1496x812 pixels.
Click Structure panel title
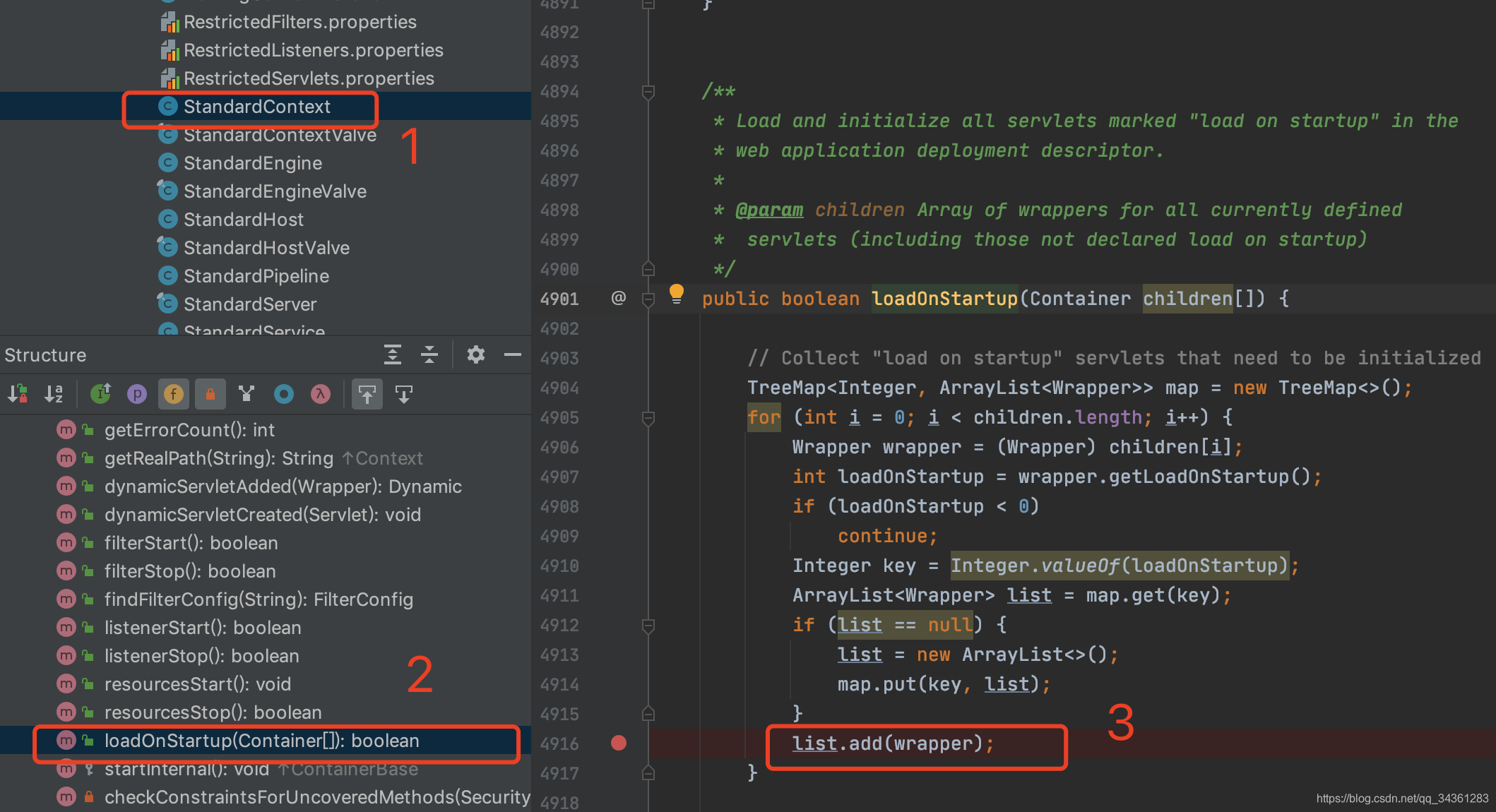tap(45, 355)
